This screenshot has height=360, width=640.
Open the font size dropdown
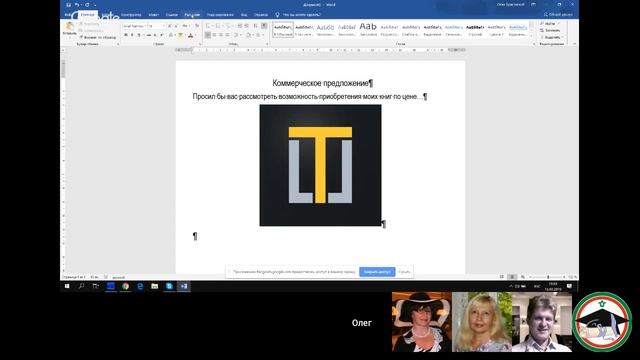(x=163, y=26)
